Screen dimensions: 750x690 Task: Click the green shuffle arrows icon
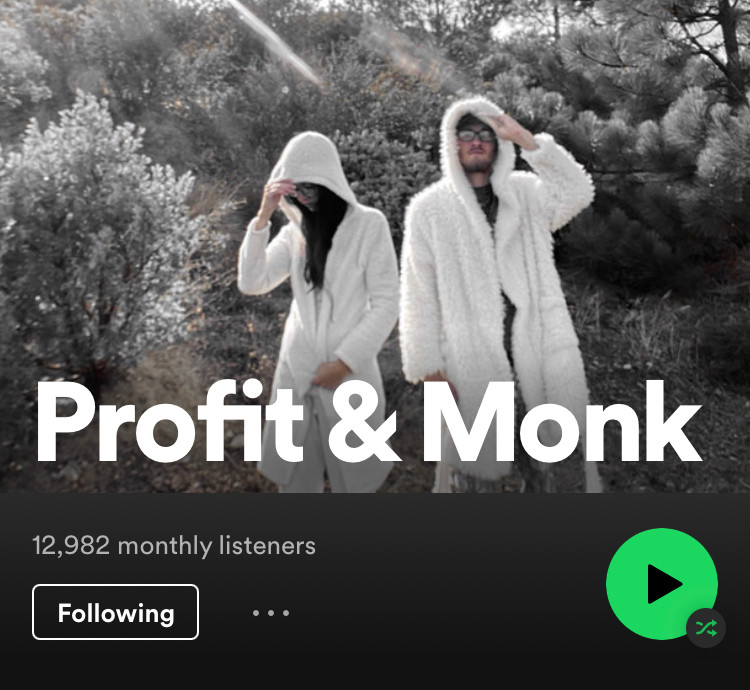pyautogui.click(x=706, y=628)
